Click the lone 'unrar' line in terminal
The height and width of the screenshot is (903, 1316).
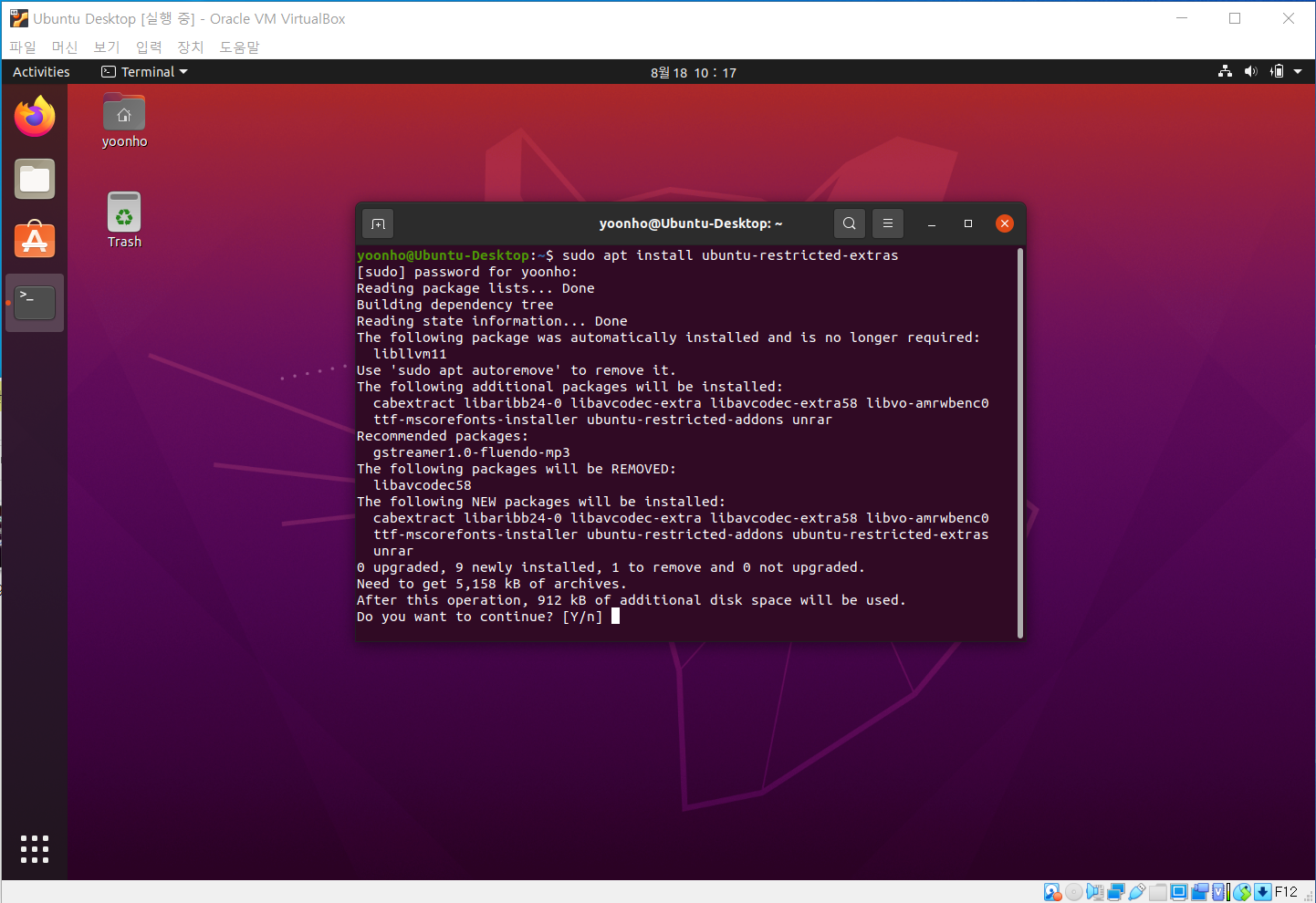393,551
